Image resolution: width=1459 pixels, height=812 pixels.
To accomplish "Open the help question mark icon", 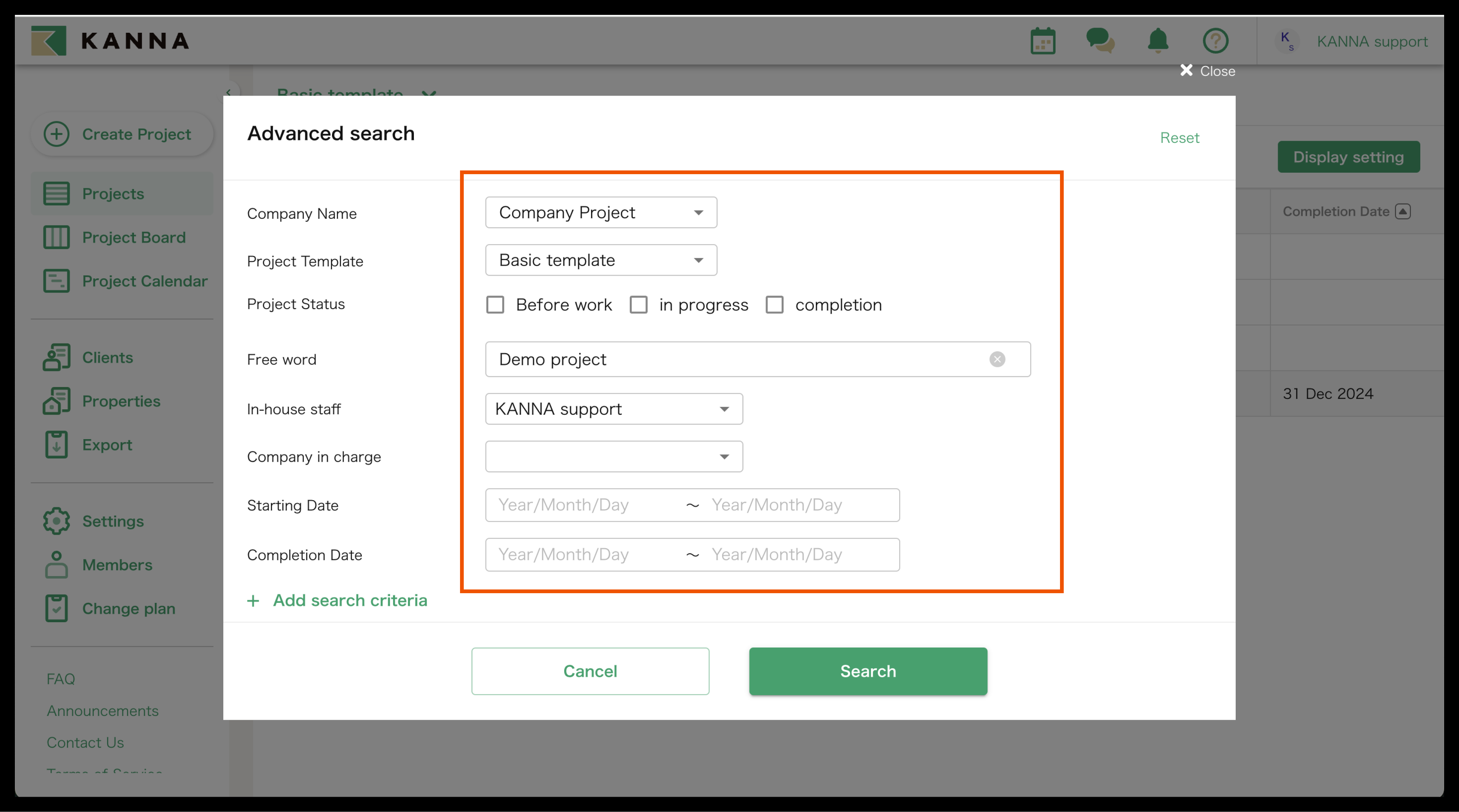I will tap(1216, 41).
